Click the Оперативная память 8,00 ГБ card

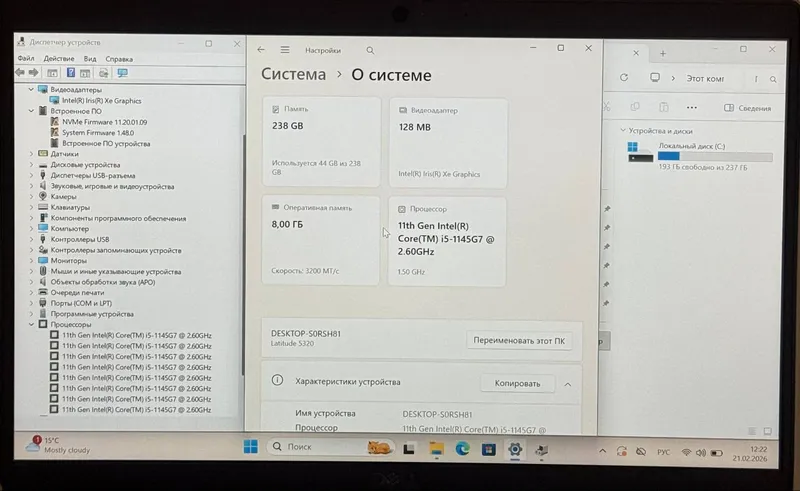click(320, 240)
